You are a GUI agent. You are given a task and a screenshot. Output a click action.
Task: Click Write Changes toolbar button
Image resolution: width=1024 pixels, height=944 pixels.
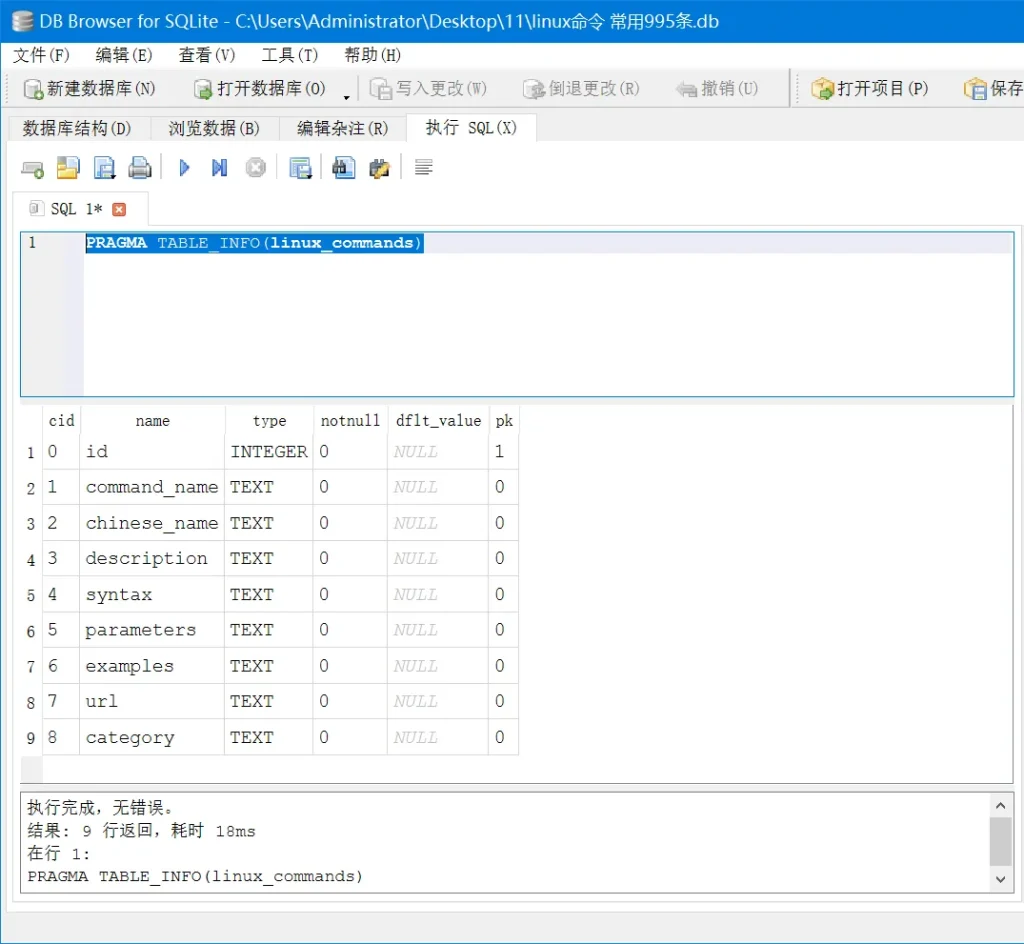tap(428, 89)
